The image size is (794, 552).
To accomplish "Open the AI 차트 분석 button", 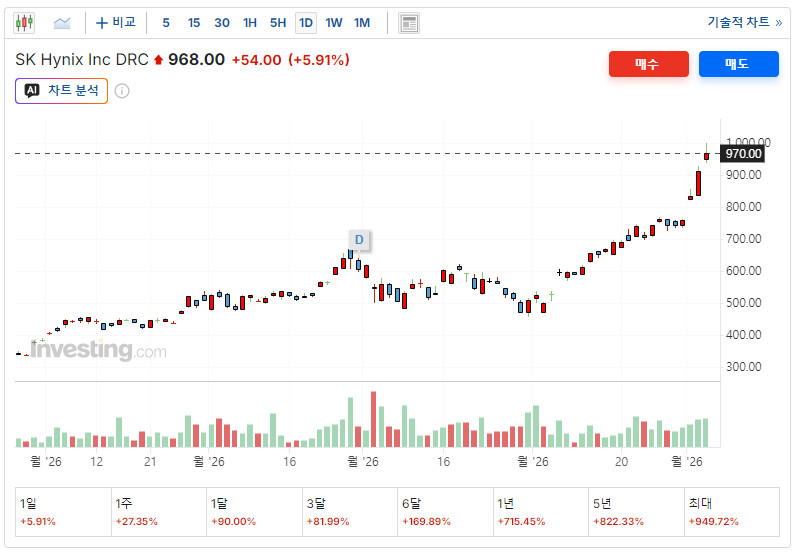I will point(61,91).
